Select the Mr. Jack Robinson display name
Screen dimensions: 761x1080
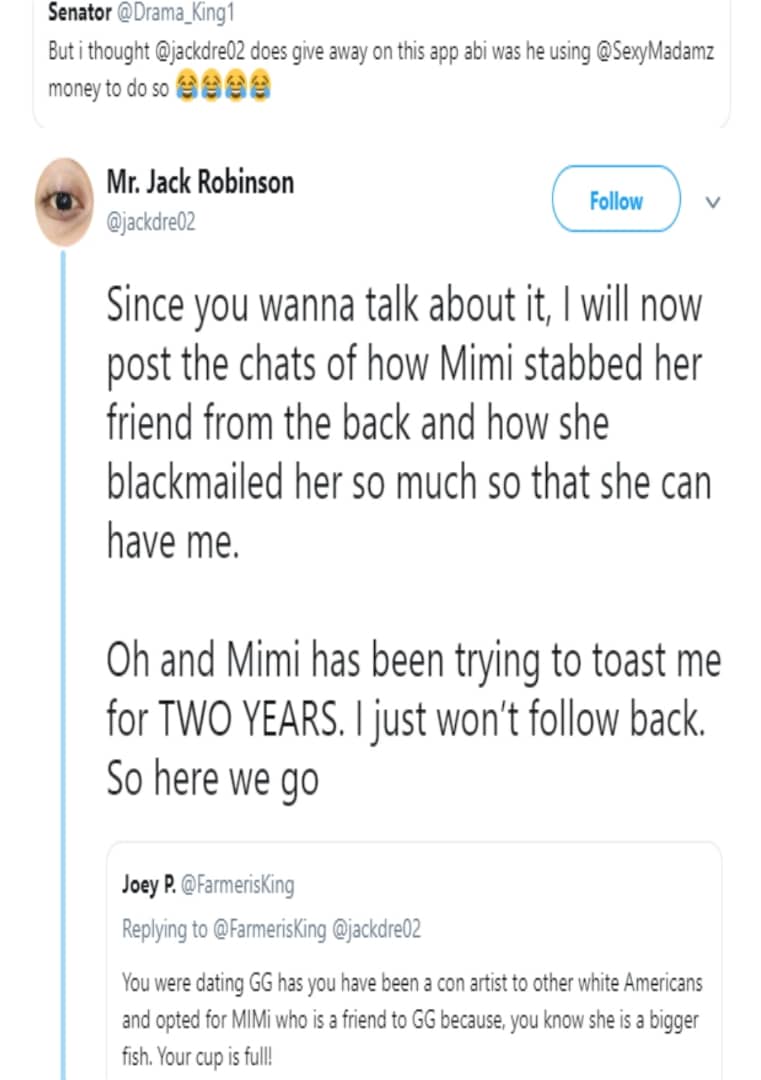[x=200, y=182]
